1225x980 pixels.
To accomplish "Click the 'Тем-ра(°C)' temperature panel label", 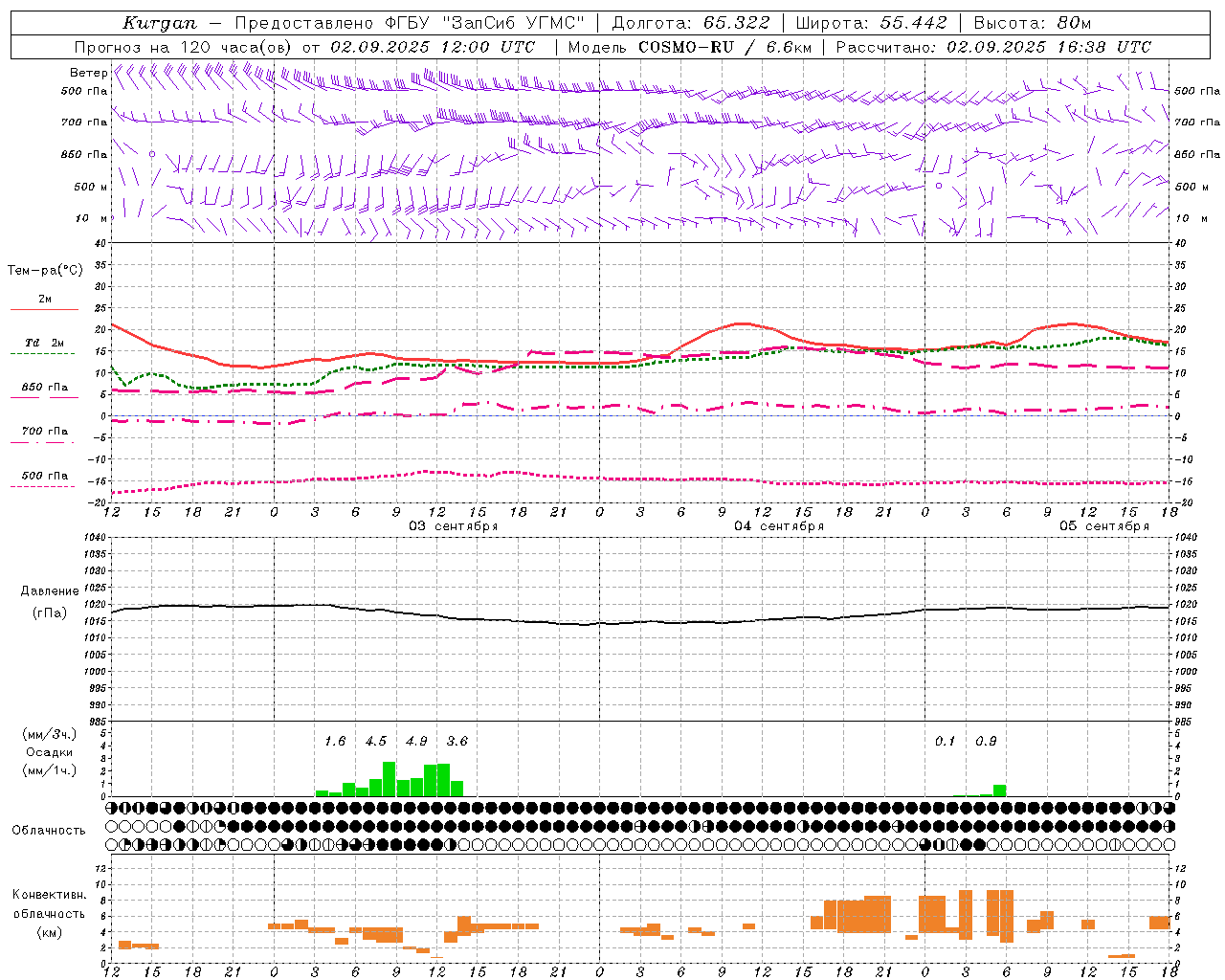I will (x=45, y=271).
